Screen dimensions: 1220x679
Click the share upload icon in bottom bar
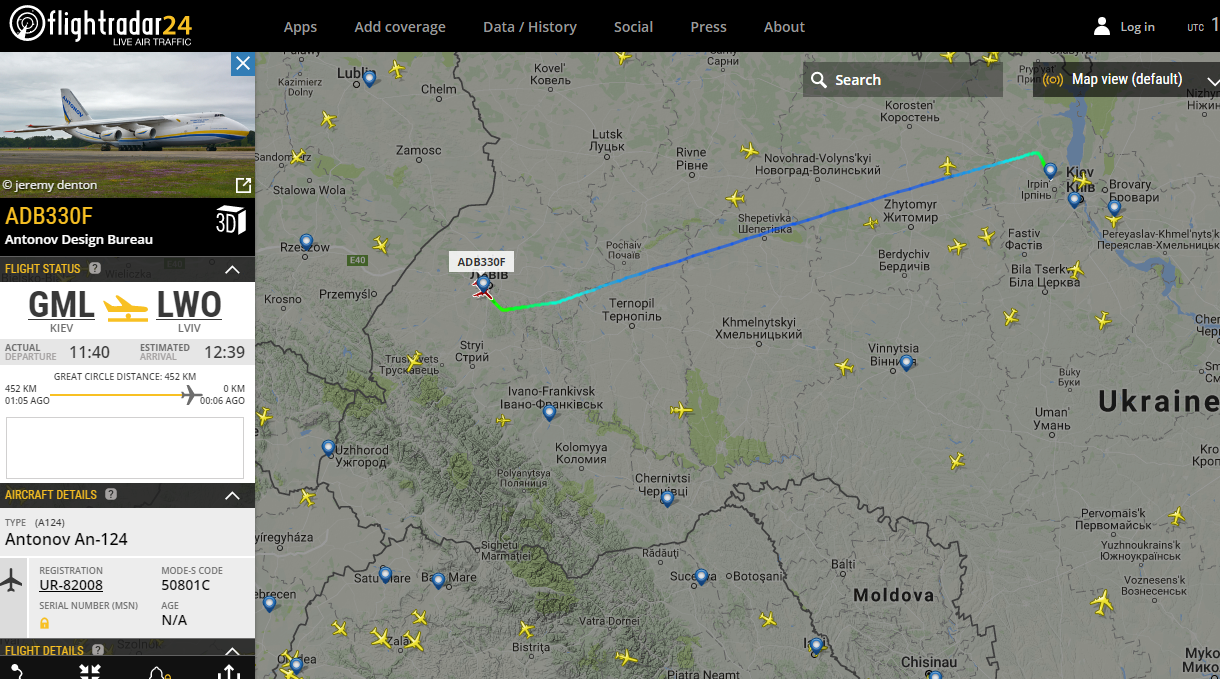click(x=229, y=672)
